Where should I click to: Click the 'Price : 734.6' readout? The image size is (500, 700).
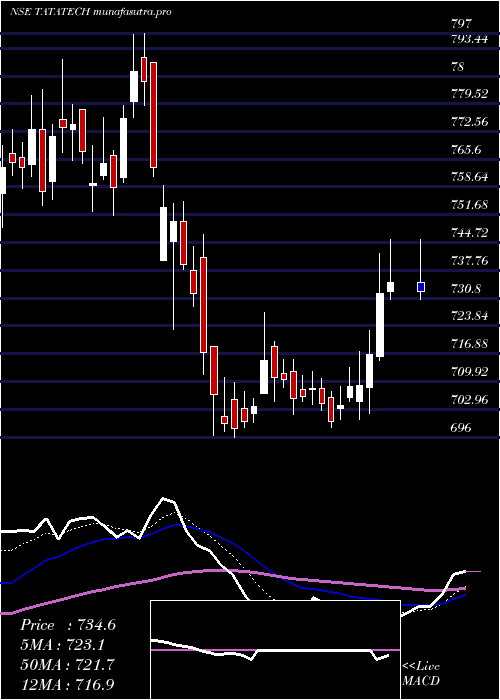tap(68, 625)
